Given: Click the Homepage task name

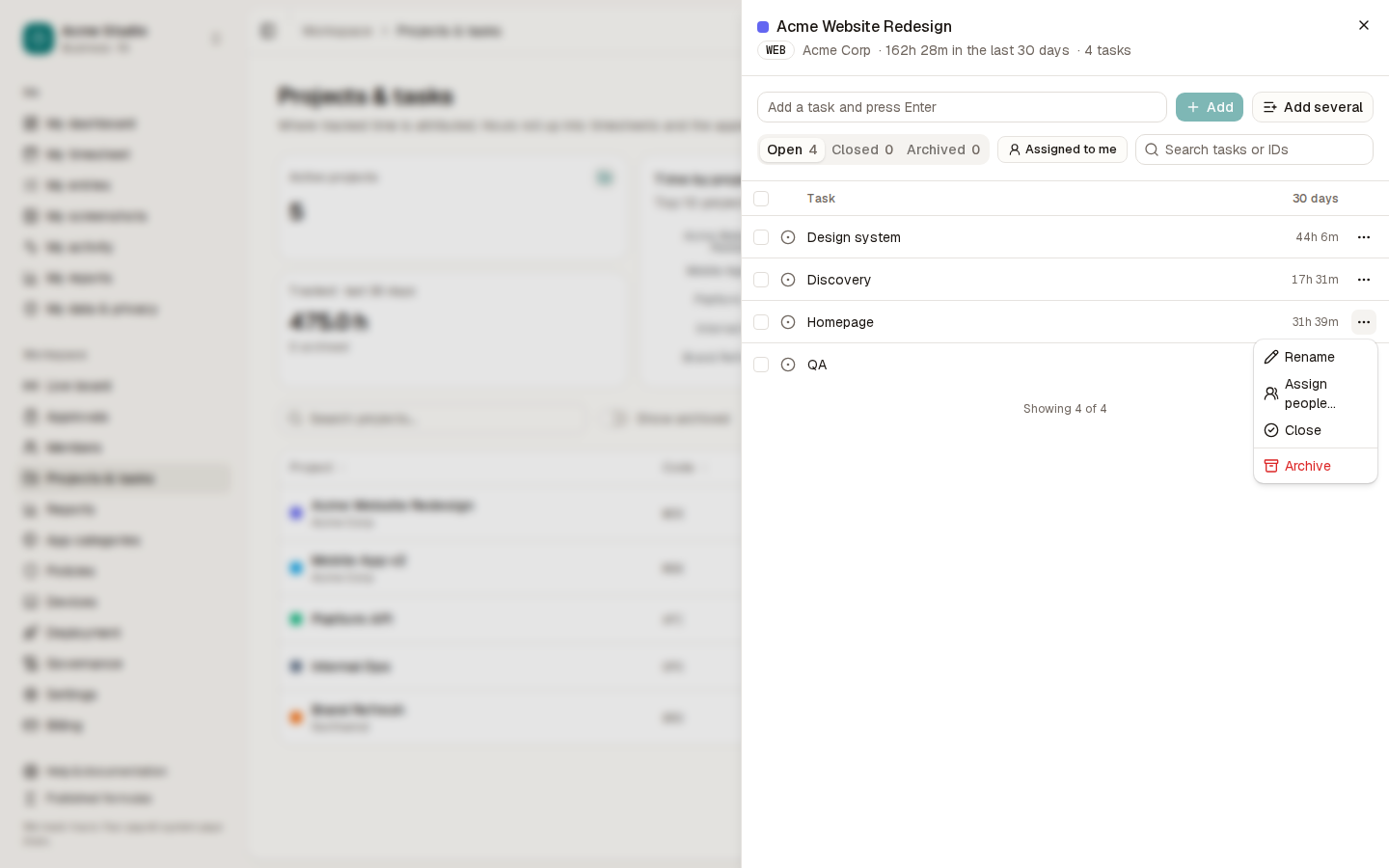Looking at the screenshot, I should tap(840, 322).
